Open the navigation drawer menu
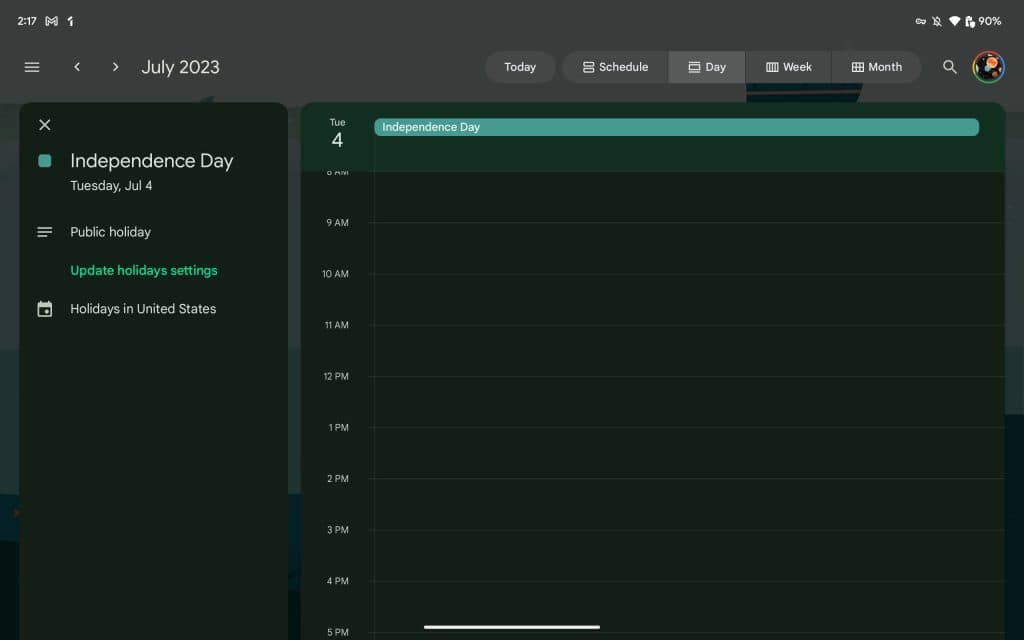 click(x=31, y=67)
